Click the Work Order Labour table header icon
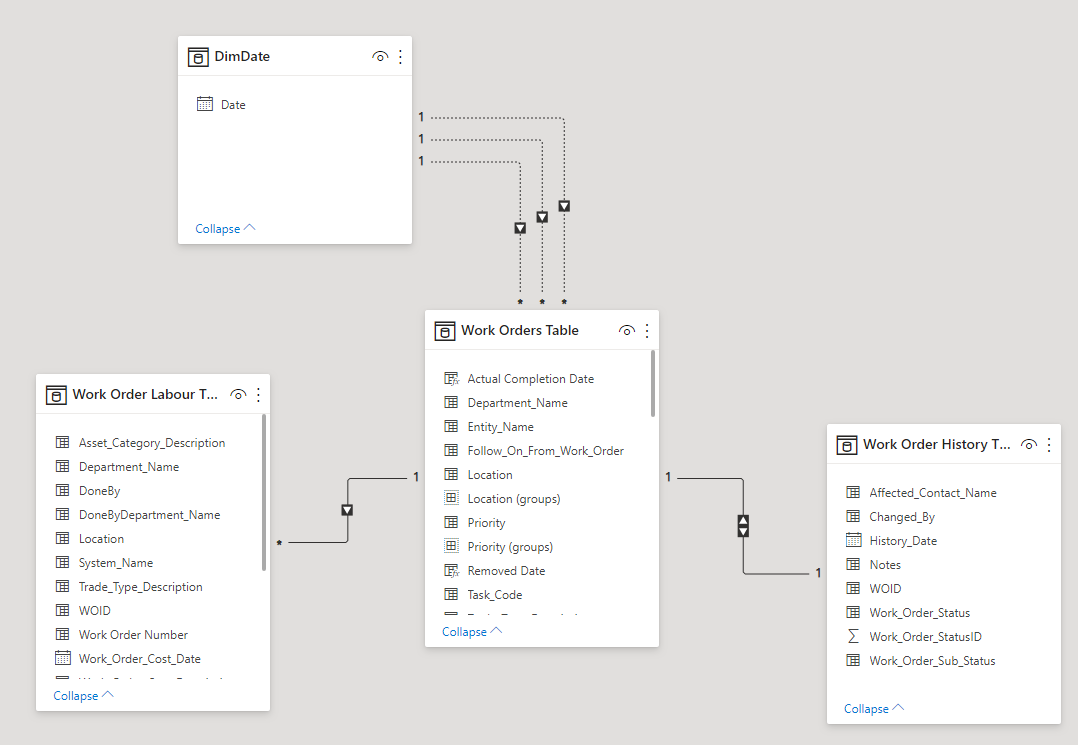This screenshot has width=1078, height=745. [56, 395]
